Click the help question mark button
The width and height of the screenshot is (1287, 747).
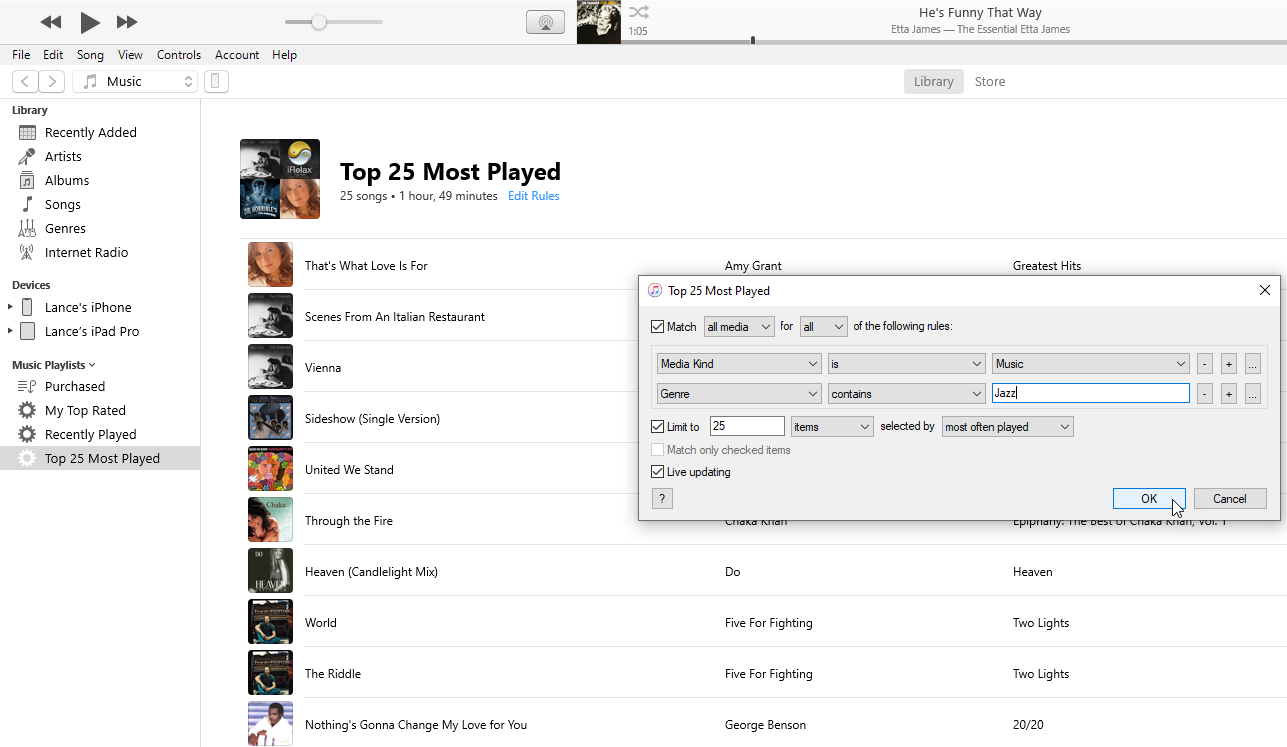click(662, 499)
